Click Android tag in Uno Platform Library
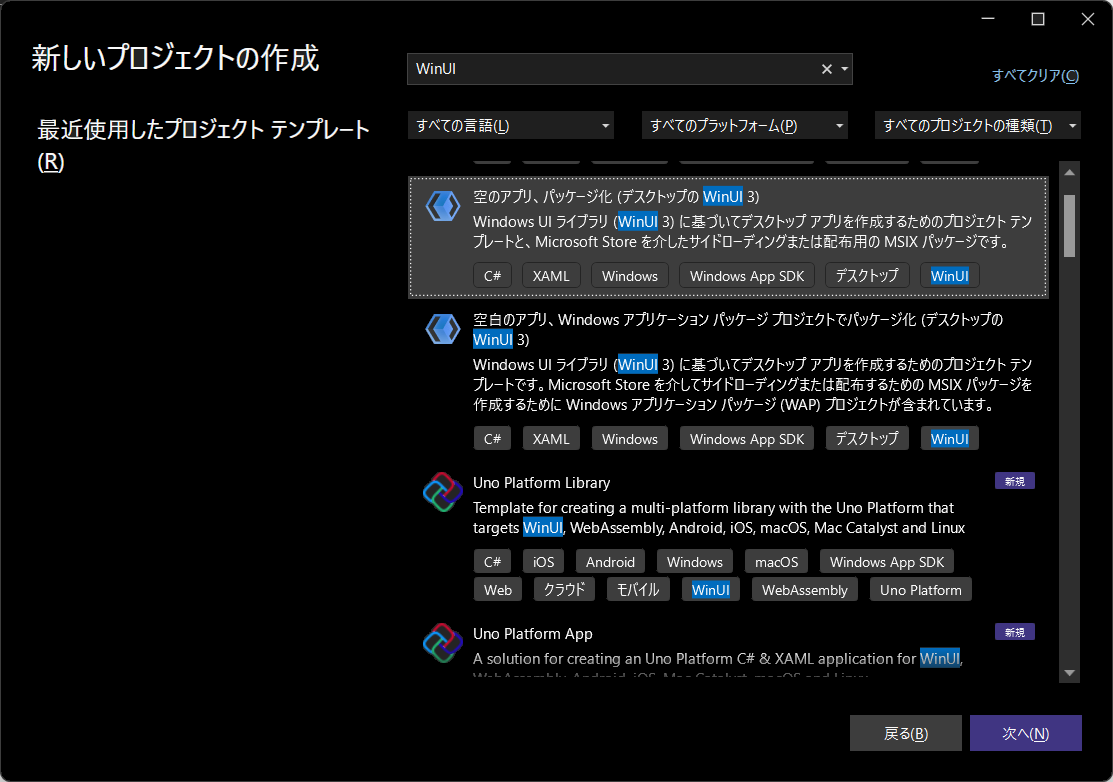Screen dimensions: 1113x782 tap(610, 561)
